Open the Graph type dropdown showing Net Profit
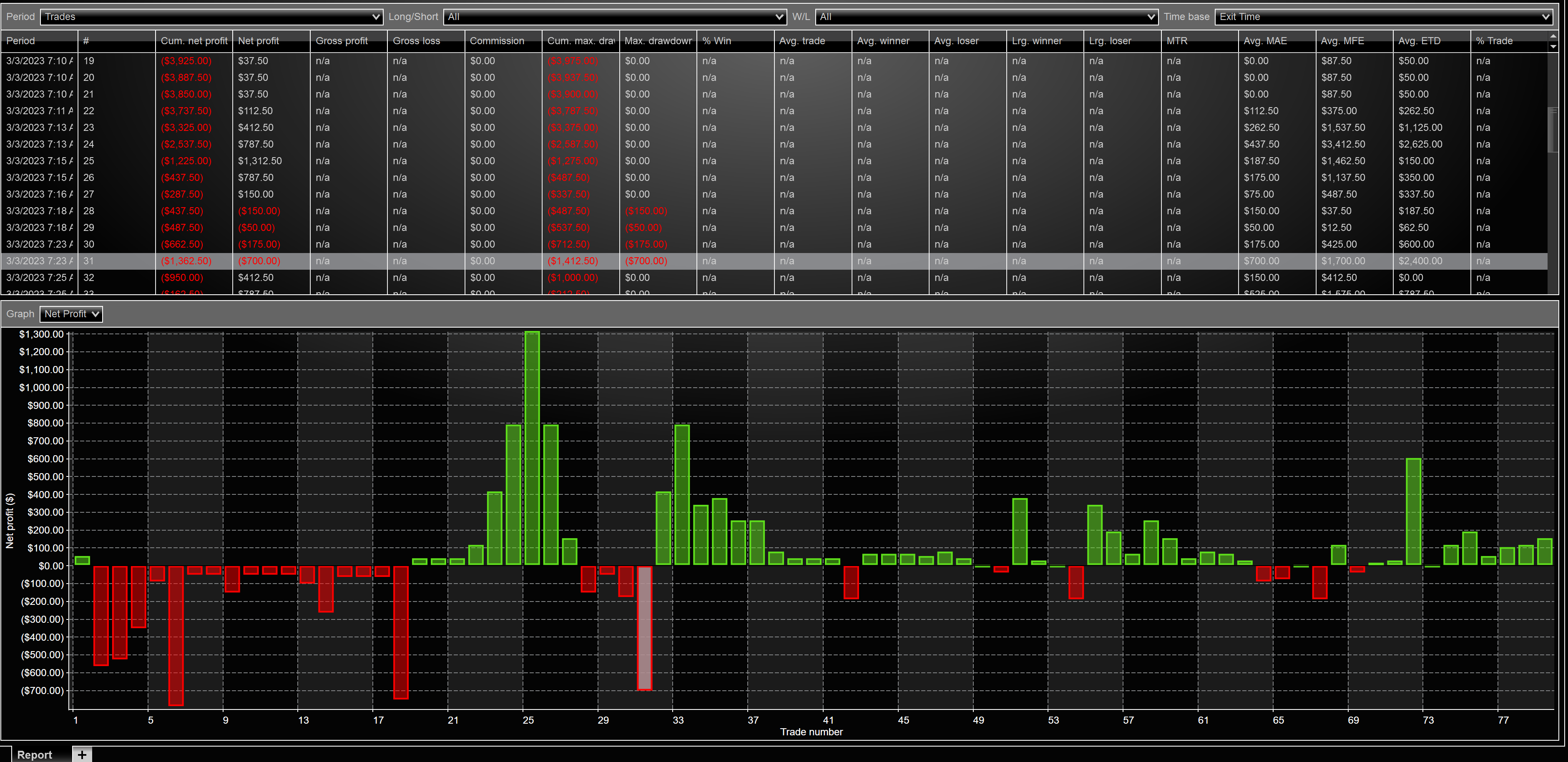1568x762 pixels. point(71,314)
